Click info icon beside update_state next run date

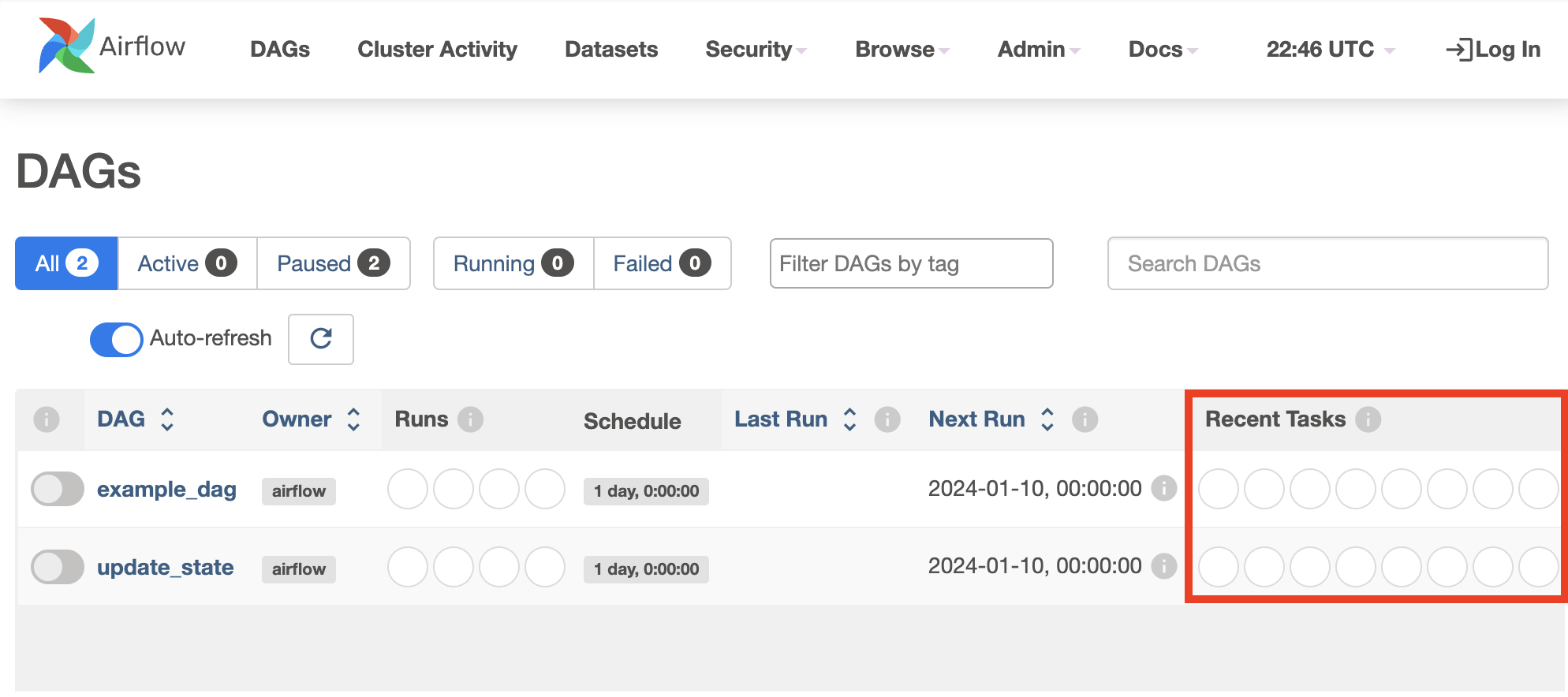point(1164,566)
